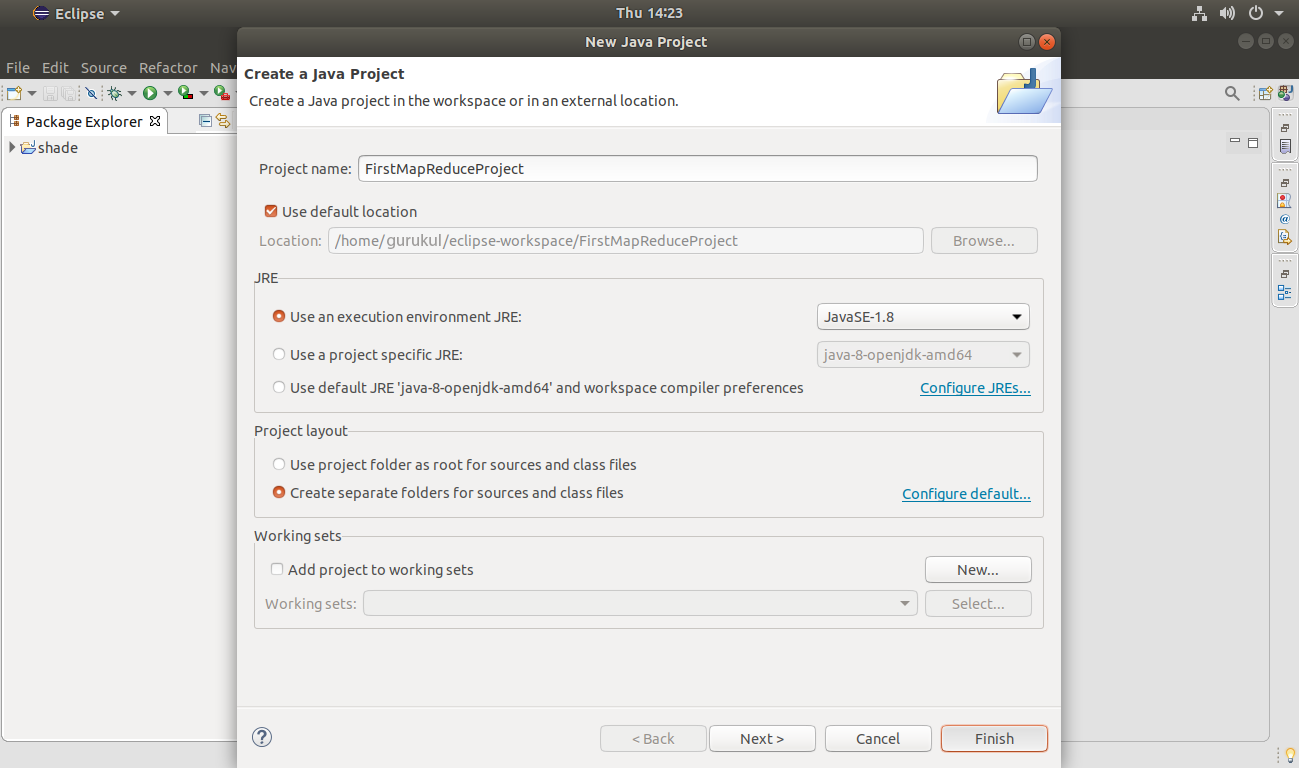
Task: Check Add project to working sets
Action: [x=277, y=569]
